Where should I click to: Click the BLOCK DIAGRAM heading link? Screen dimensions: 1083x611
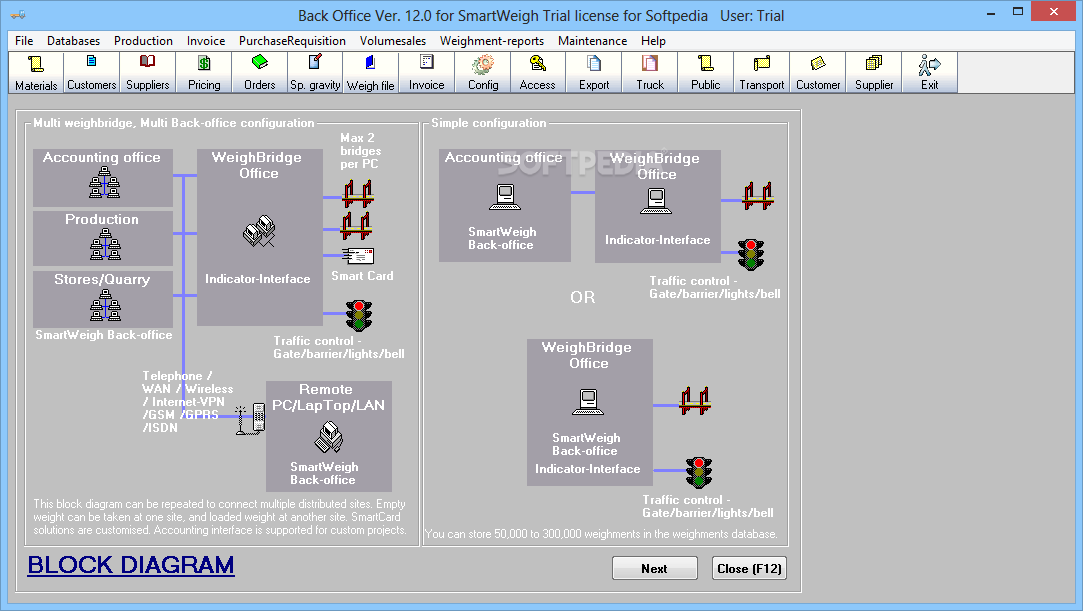(131, 565)
